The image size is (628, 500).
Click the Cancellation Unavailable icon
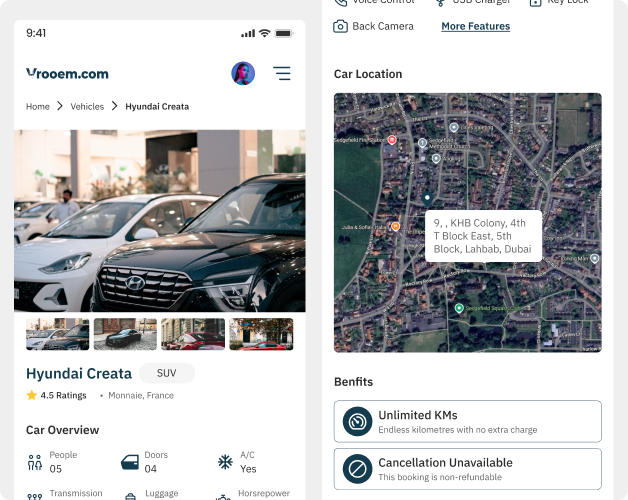357,469
